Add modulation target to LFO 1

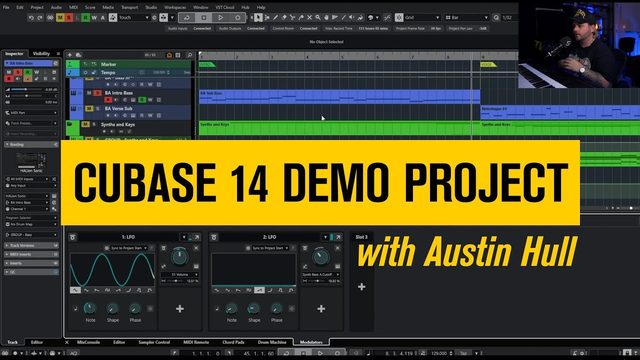[180, 309]
